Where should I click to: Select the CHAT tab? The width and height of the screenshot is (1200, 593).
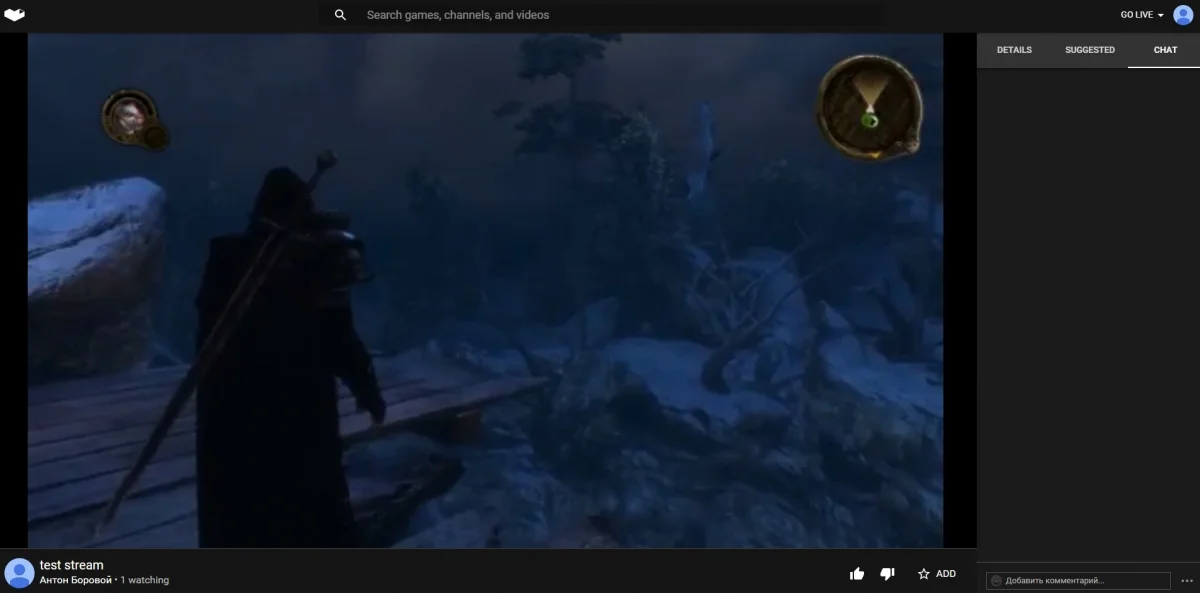click(1165, 50)
